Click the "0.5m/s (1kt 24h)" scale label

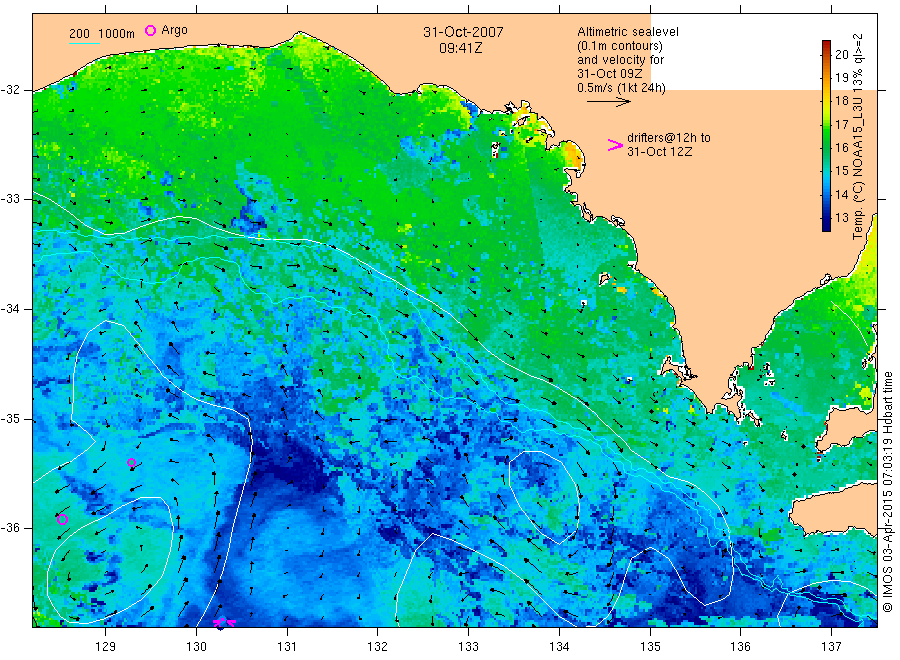(621, 88)
